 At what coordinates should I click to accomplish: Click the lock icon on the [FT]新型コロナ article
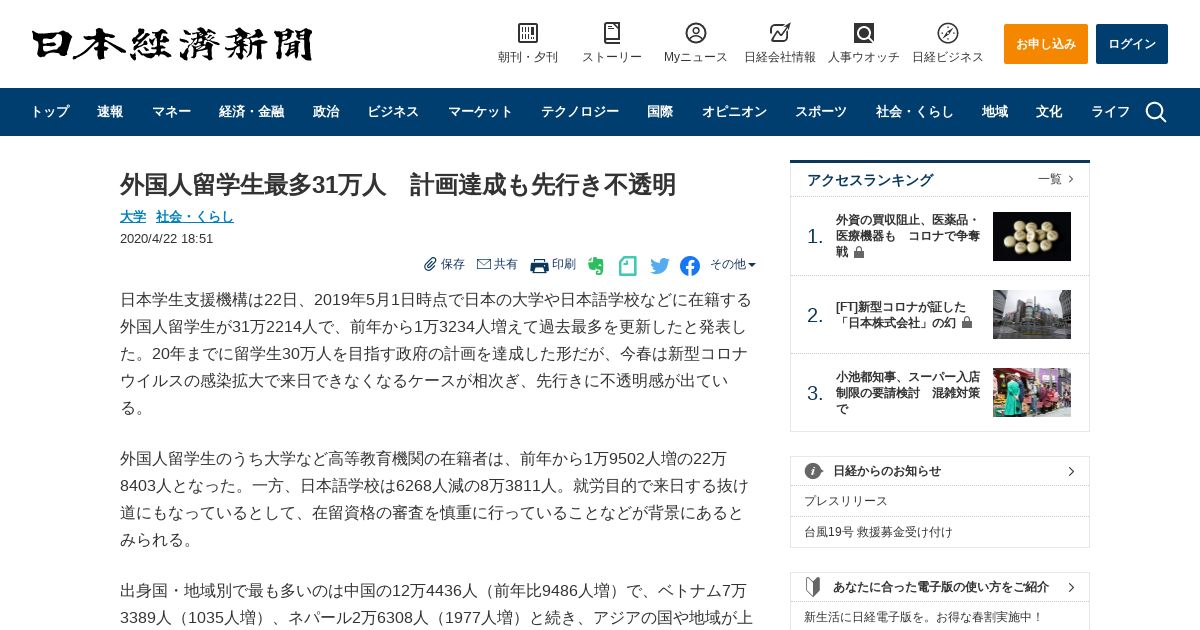pyautogui.click(x=967, y=323)
